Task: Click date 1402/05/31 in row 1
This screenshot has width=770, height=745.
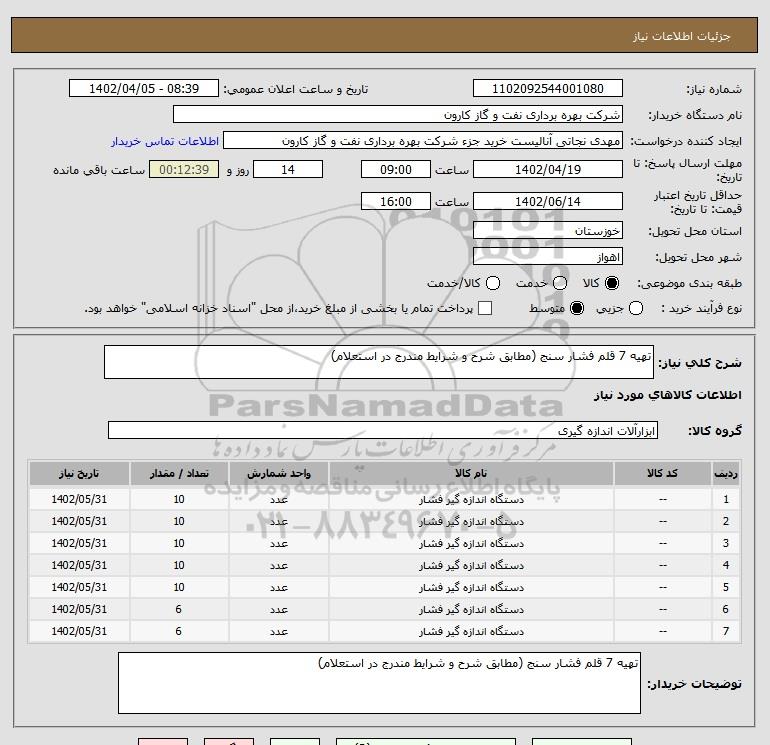Action: pos(79,499)
